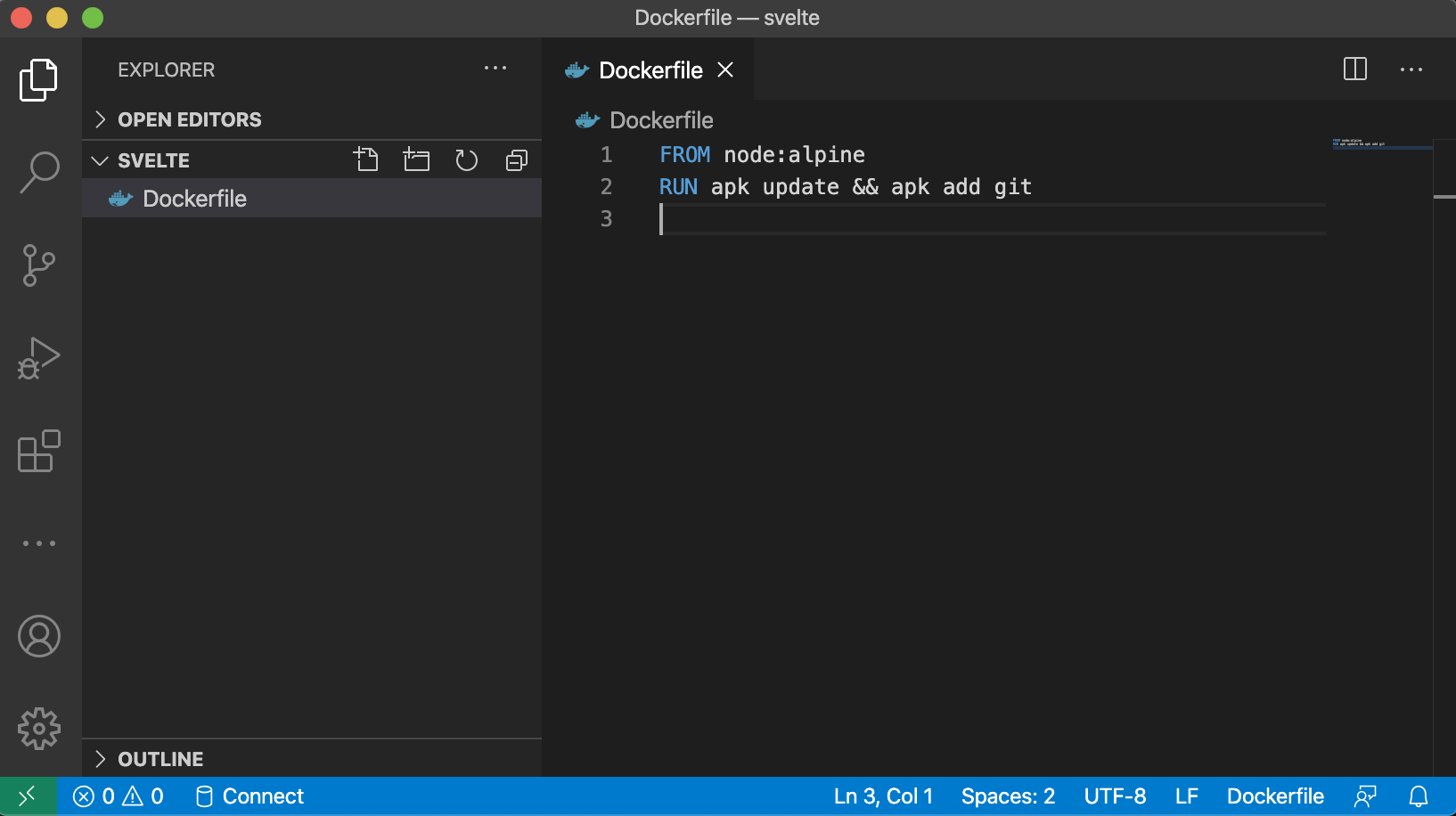Click line number 2 in the gutter
This screenshot has width=1456, height=816.
click(x=606, y=187)
